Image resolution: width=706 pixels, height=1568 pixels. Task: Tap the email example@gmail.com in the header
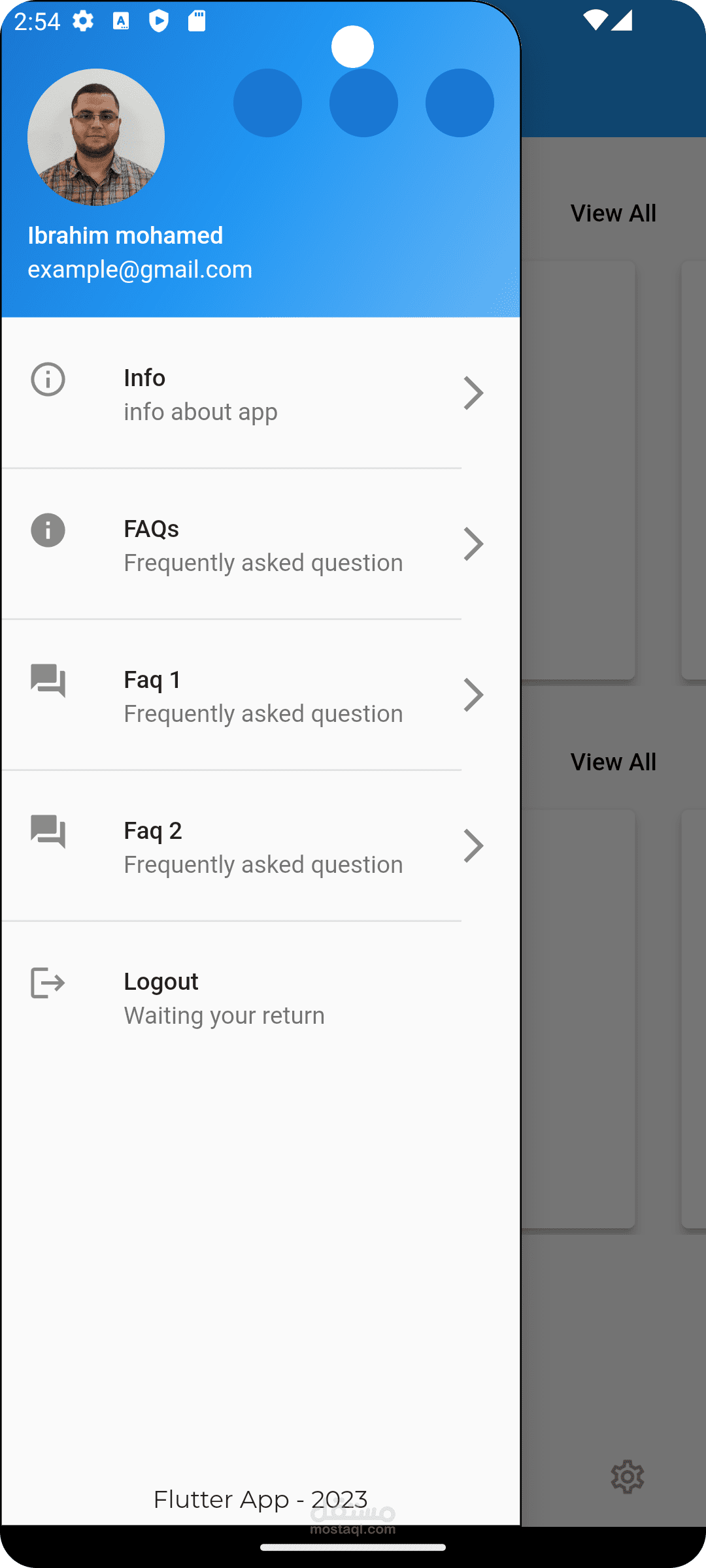pyautogui.click(x=140, y=269)
